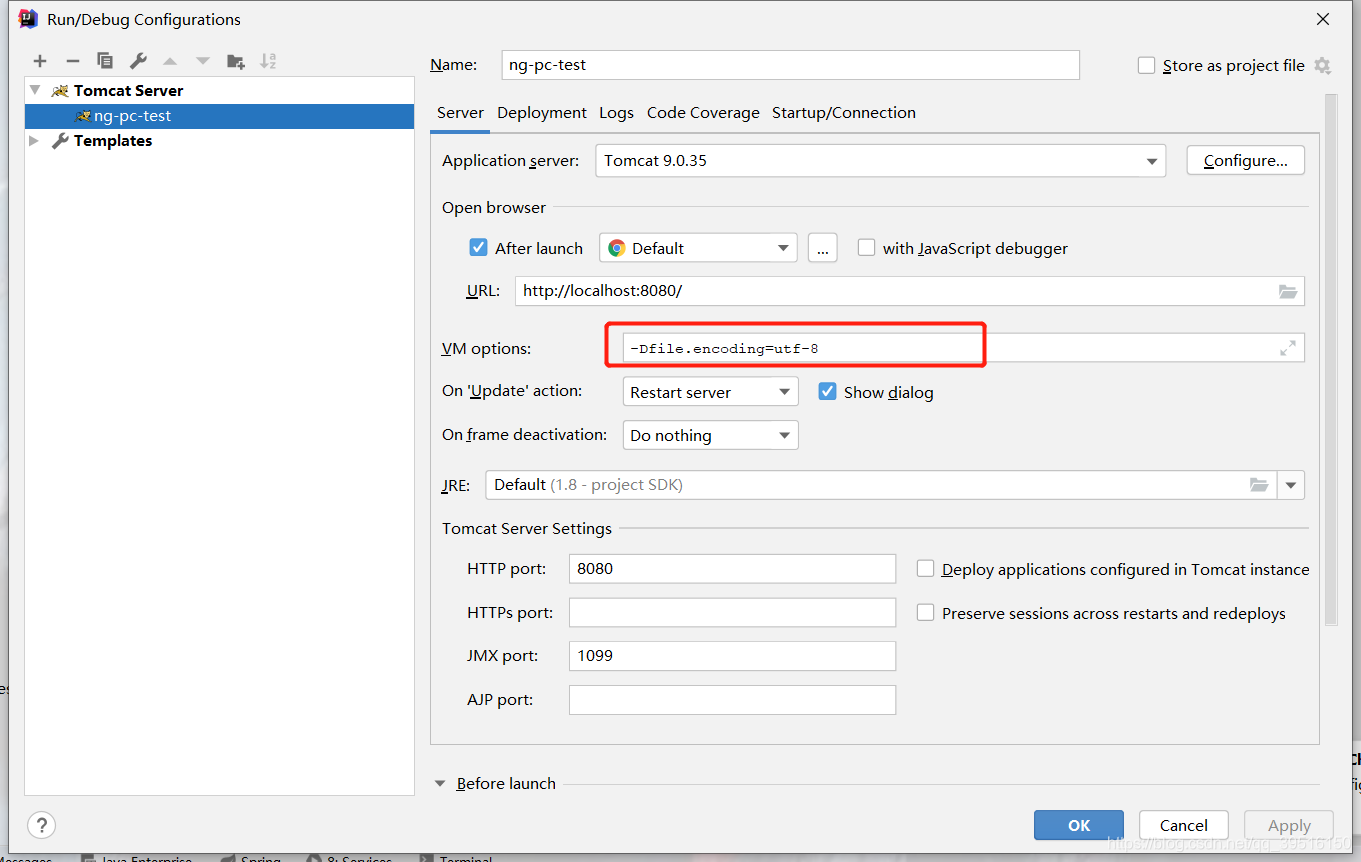Close the Run/Debug Configurations dialog
1361x862 pixels.
coord(1323,19)
